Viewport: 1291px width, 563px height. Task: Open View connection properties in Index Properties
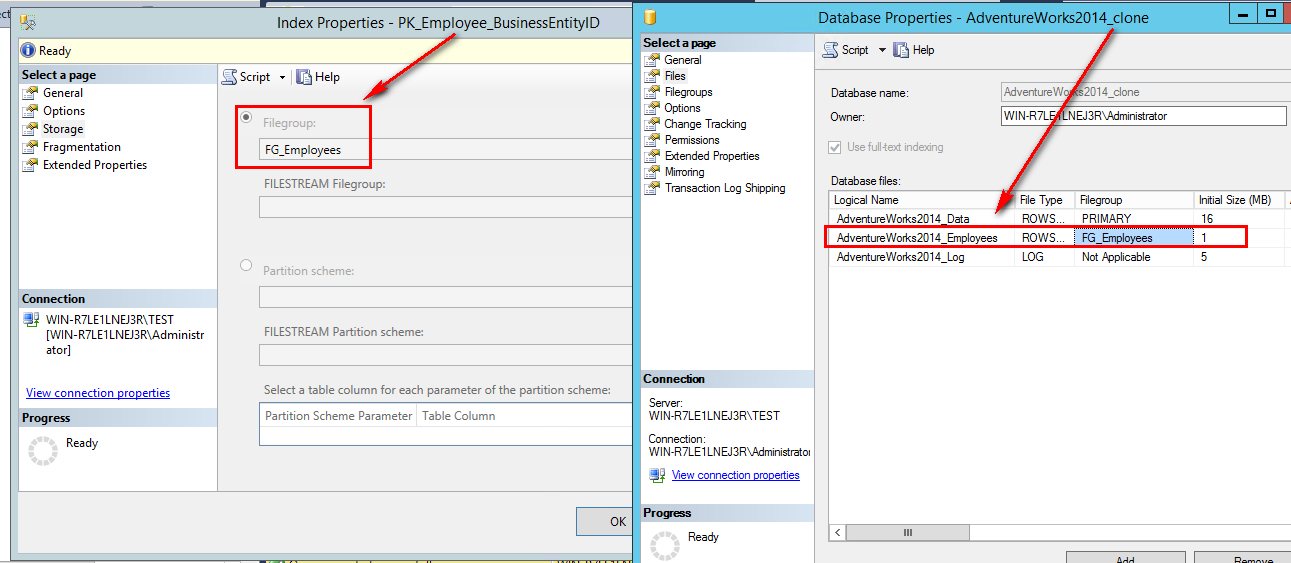[98, 393]
